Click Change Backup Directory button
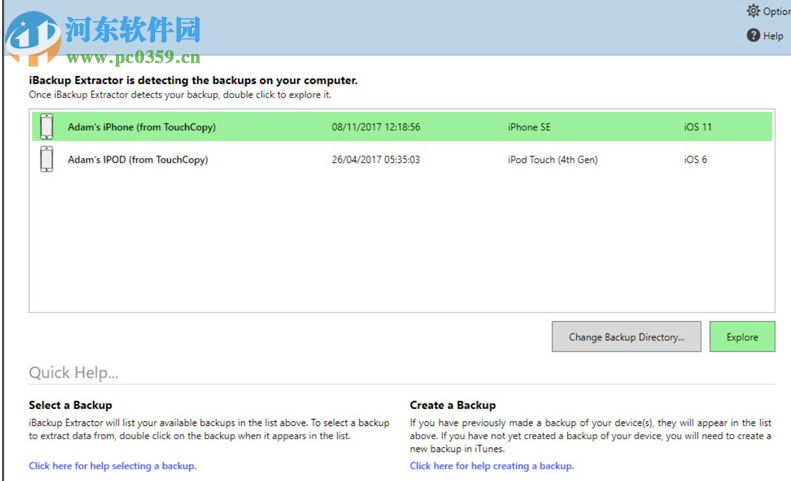The image size is (791, 481). tap(626, 337)
